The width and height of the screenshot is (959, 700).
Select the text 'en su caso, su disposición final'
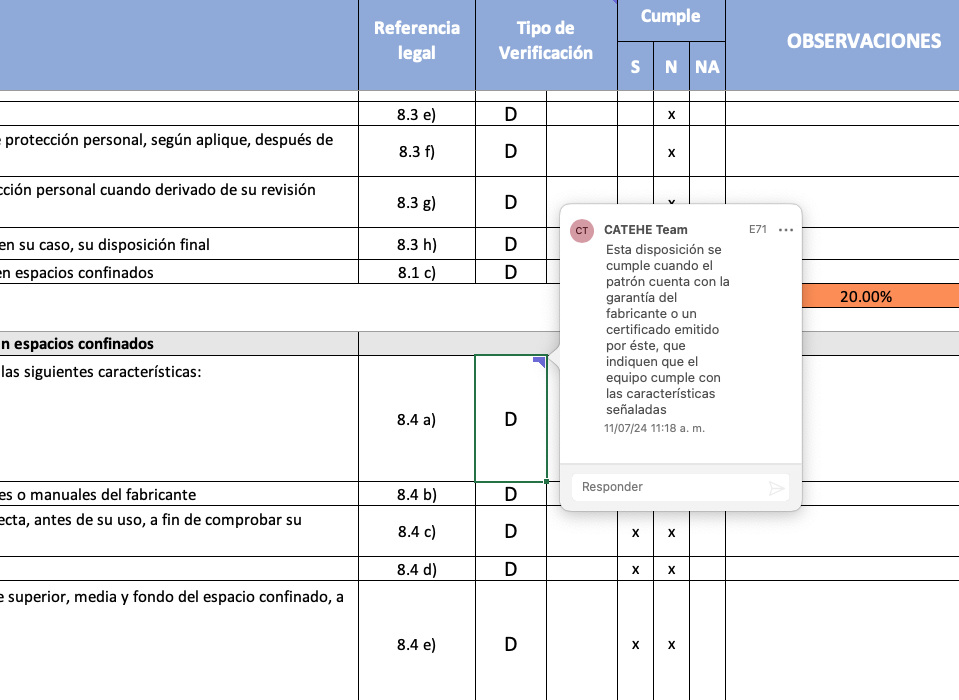coord(105,245)
